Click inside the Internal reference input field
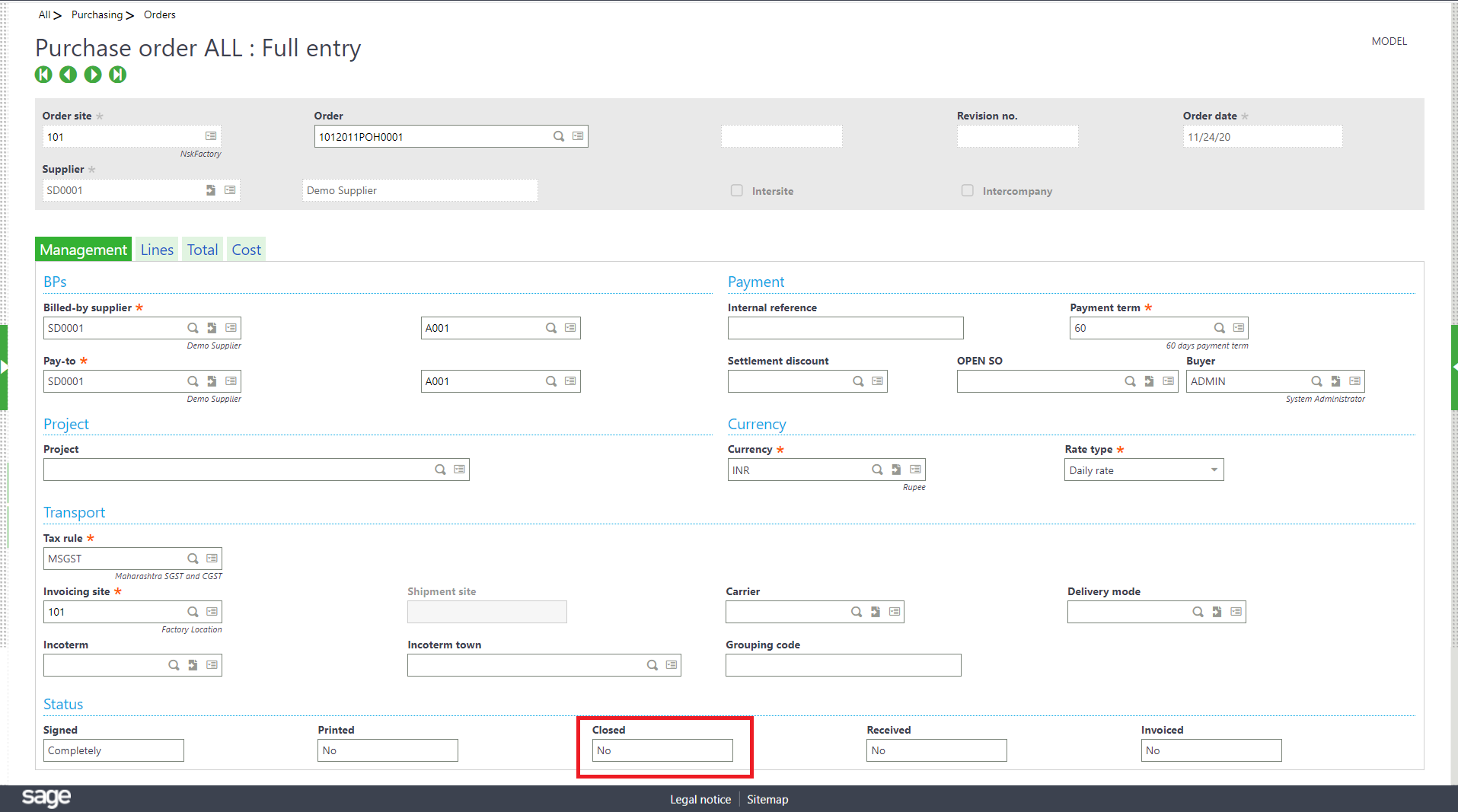The width and height of the screenshot is (1458, 812). (x=845, y=327)
